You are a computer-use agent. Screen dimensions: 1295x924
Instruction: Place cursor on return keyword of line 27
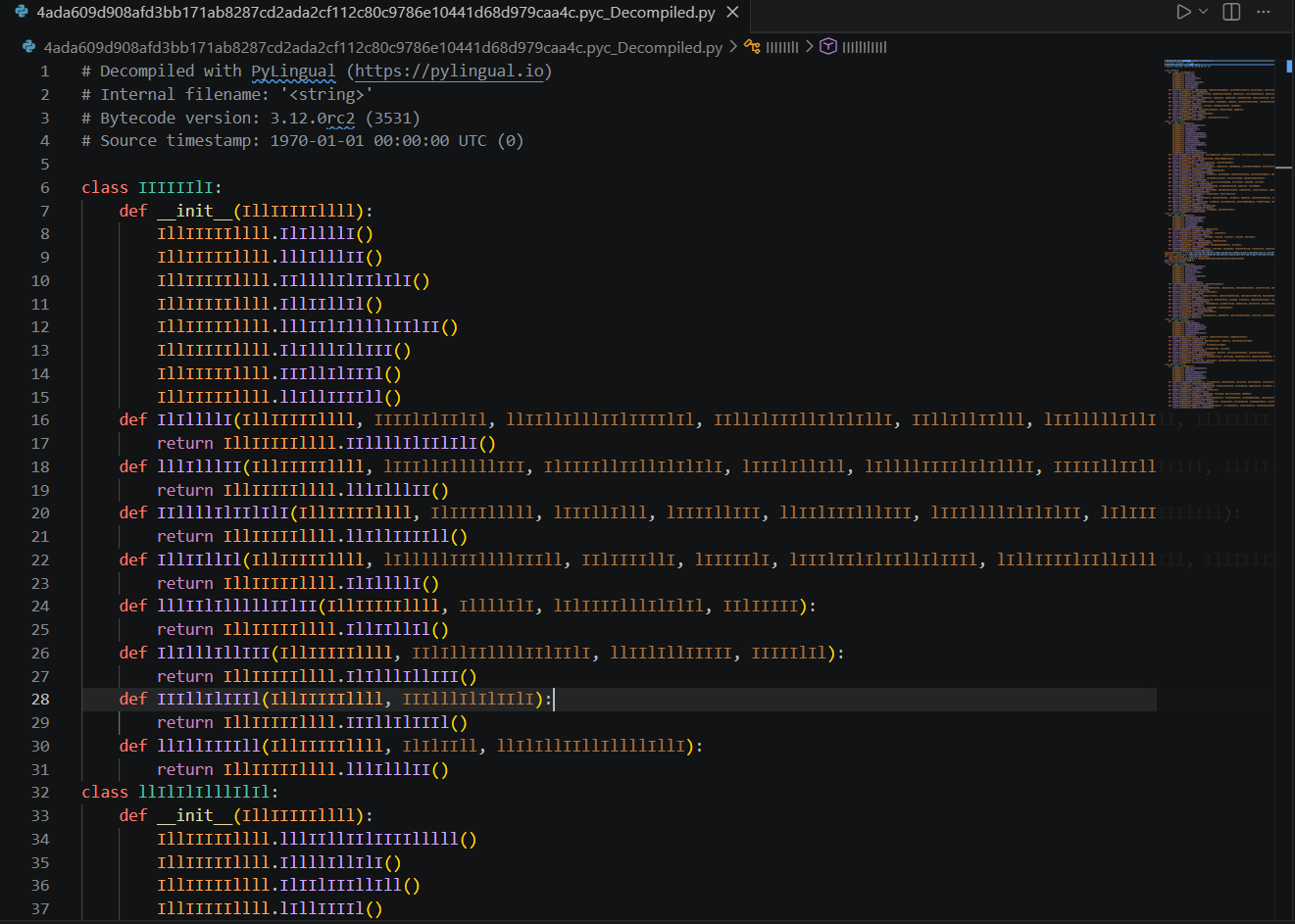(x=185, y=676)
